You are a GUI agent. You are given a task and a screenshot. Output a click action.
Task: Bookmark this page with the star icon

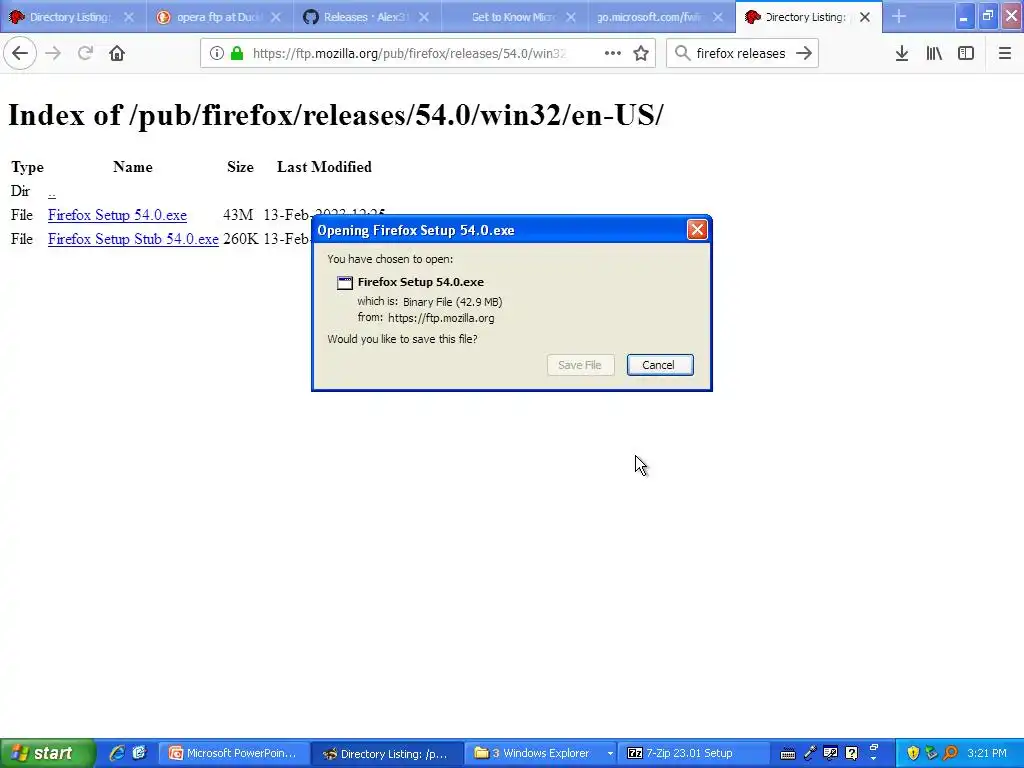(x=641, y=53)
